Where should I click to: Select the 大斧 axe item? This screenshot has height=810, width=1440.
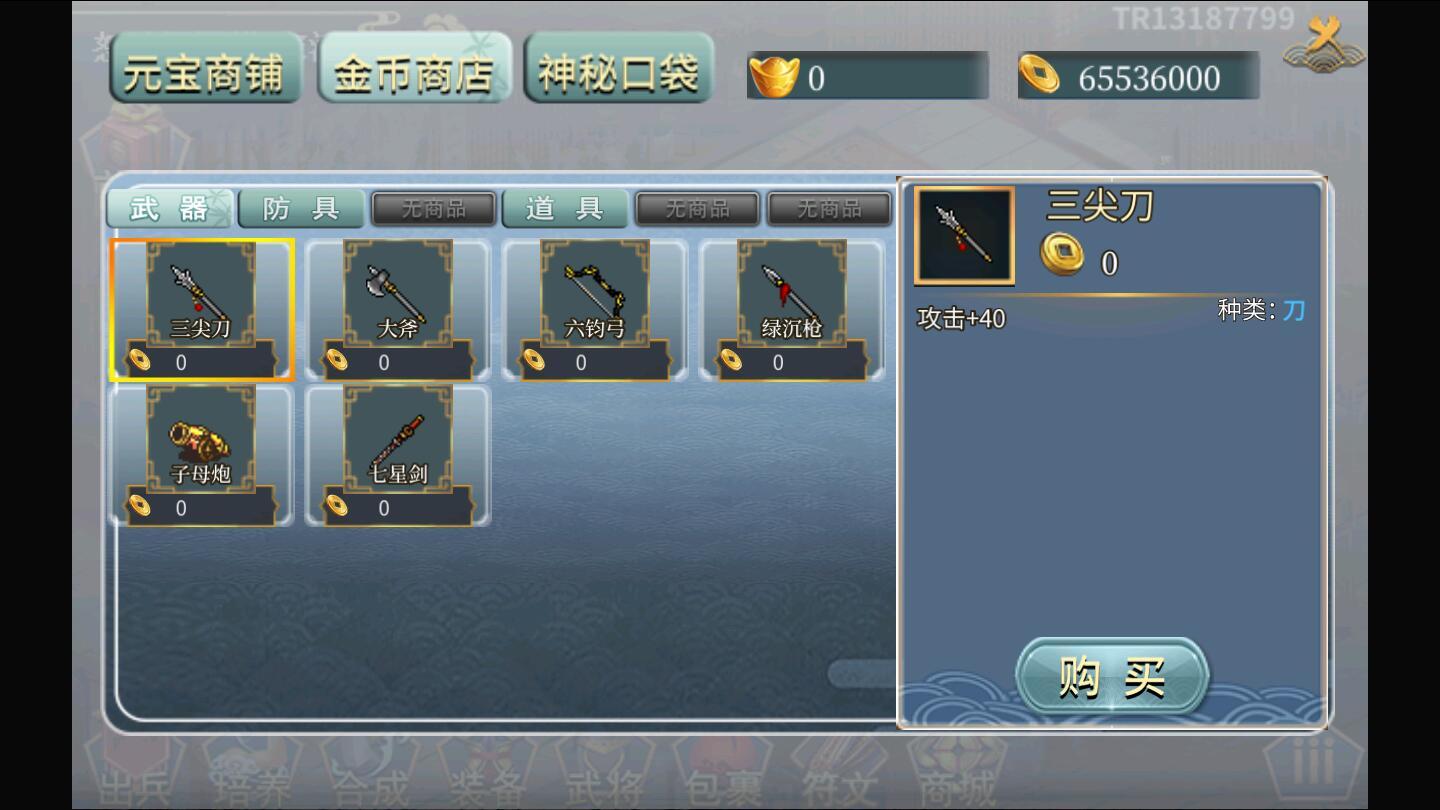(398, 310)
